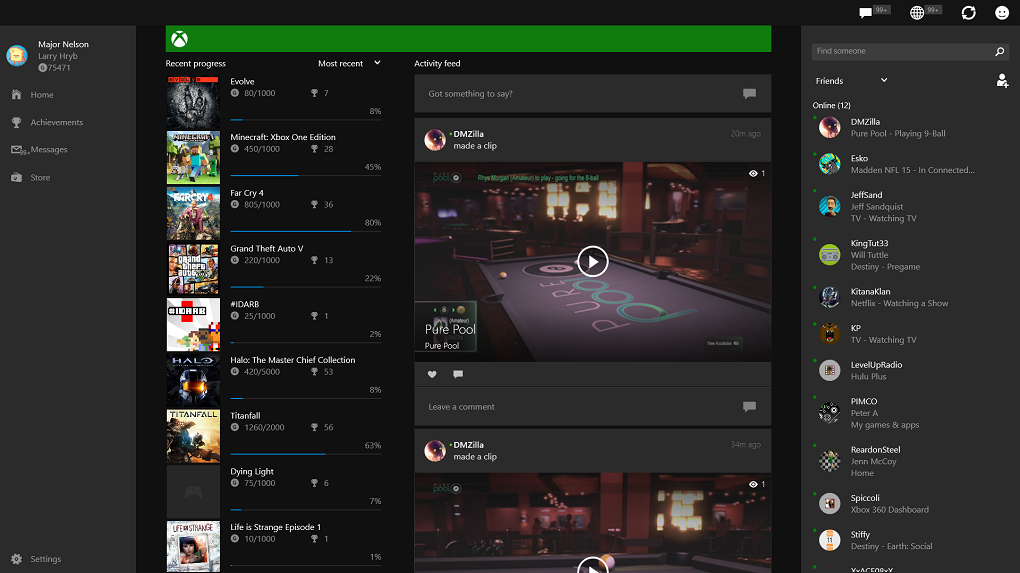Go to Achievements in the sidebar
1020x573 pixels.
click(56, 122)
